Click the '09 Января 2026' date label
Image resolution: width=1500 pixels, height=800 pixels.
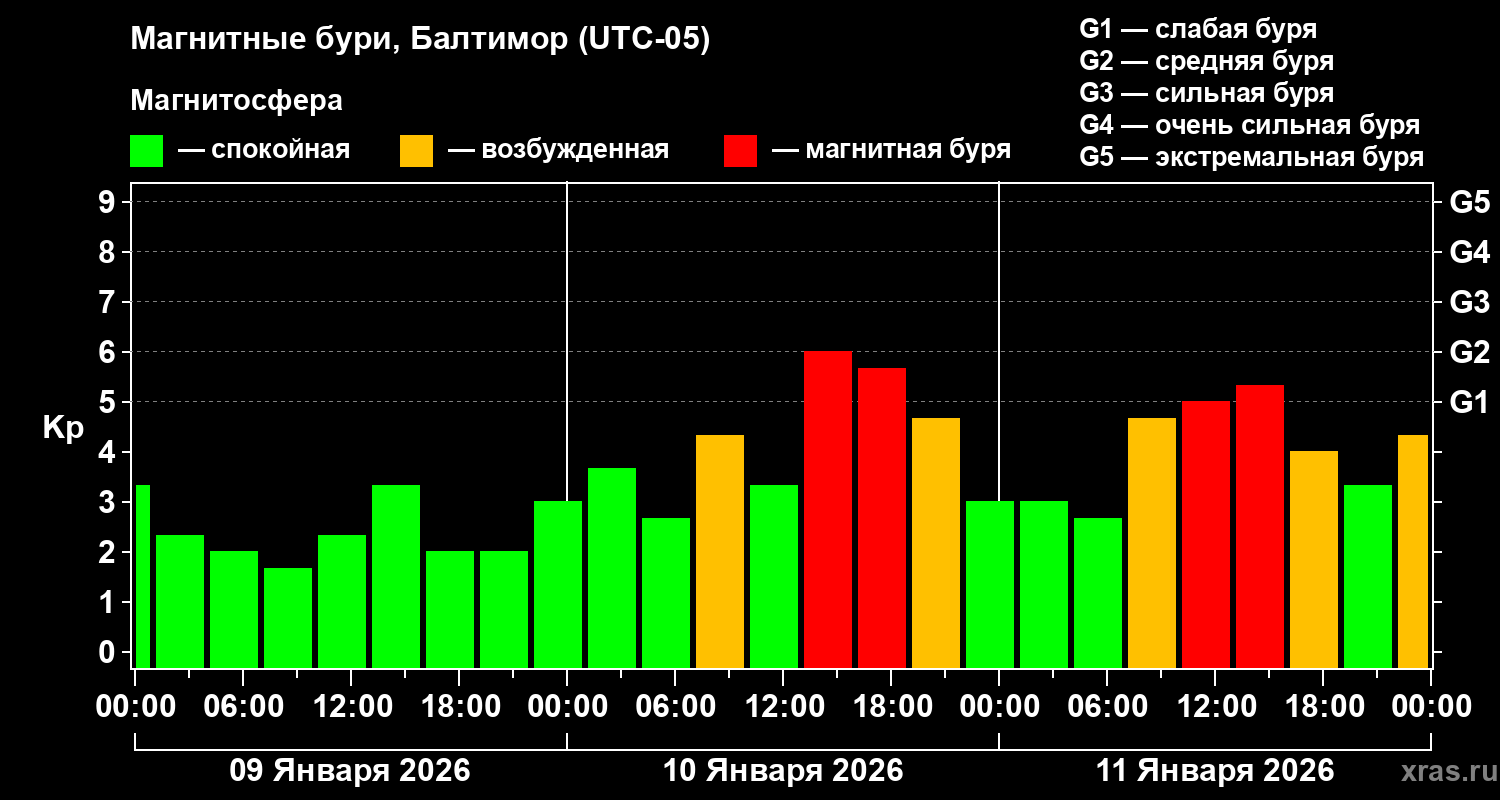coord(350,771)
